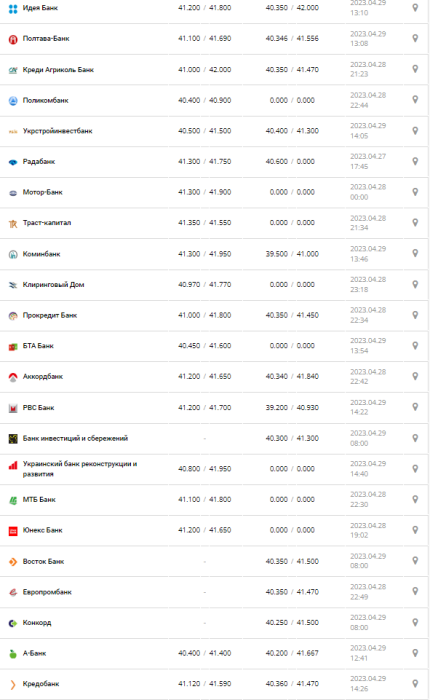Open the location pin for Конкорд
This screenshot has height=700, width=430.
coord(415,622)
